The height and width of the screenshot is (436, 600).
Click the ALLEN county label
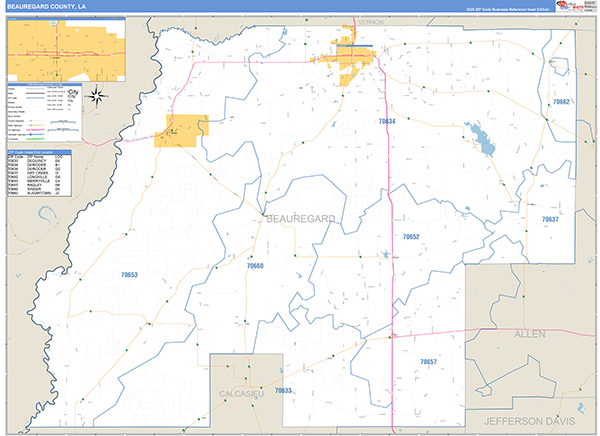coord(530,334)
